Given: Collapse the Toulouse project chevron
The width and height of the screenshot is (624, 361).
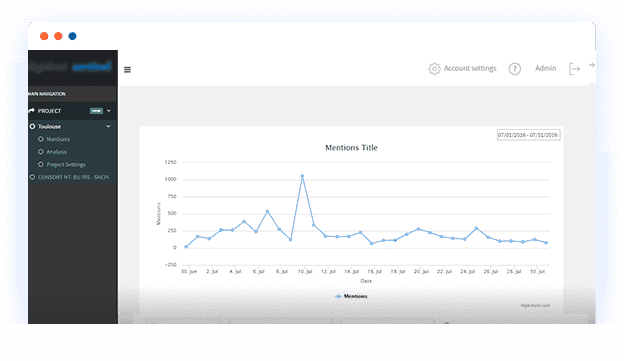Looking at the screenshot, I should [x=108, y=126].
